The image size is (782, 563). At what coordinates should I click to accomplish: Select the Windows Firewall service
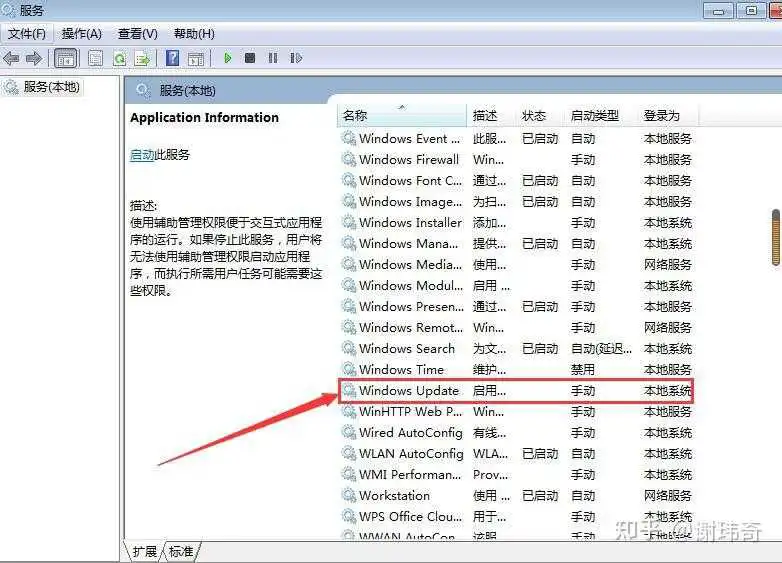(517, 160)
